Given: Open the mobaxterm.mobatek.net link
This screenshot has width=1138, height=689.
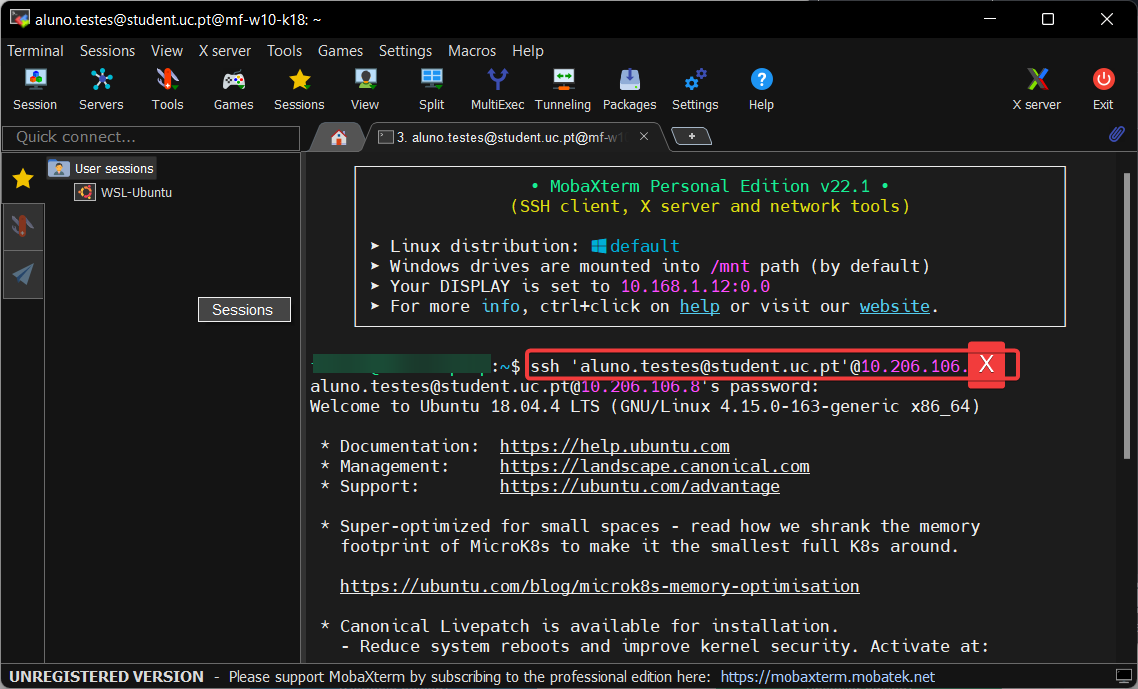Looking at the screenshot, I should click(827, 677).
